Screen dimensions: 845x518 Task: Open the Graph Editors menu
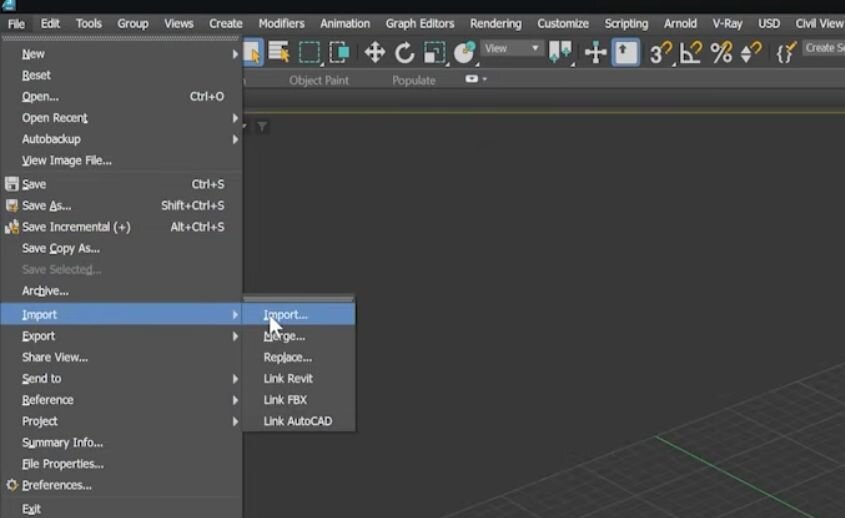coord(420,24)
